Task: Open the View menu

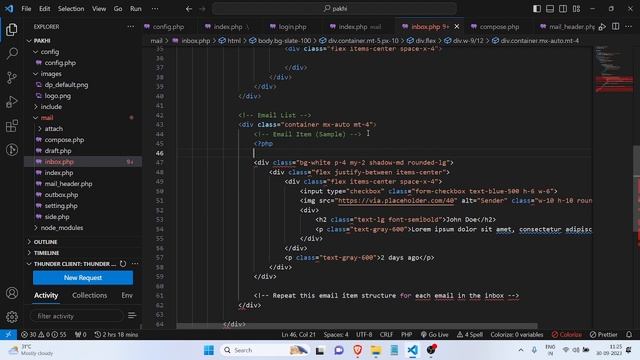Action: 99,9
